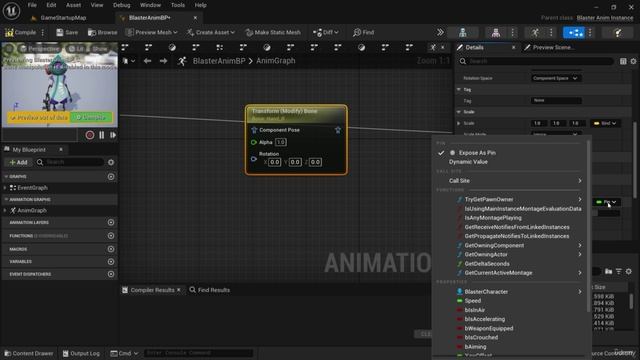Viewport: 640px width, 360px height.
Task: Open the Diff dropdown
Action: pyautogui.click(x=325, y=32)
